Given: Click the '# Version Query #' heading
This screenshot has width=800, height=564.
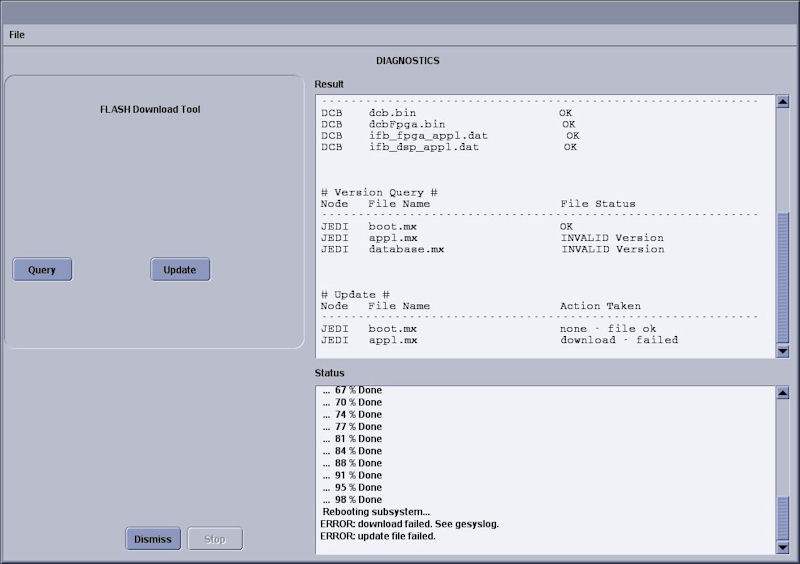Looking at the screenshot, I should (x=379, y=192).
